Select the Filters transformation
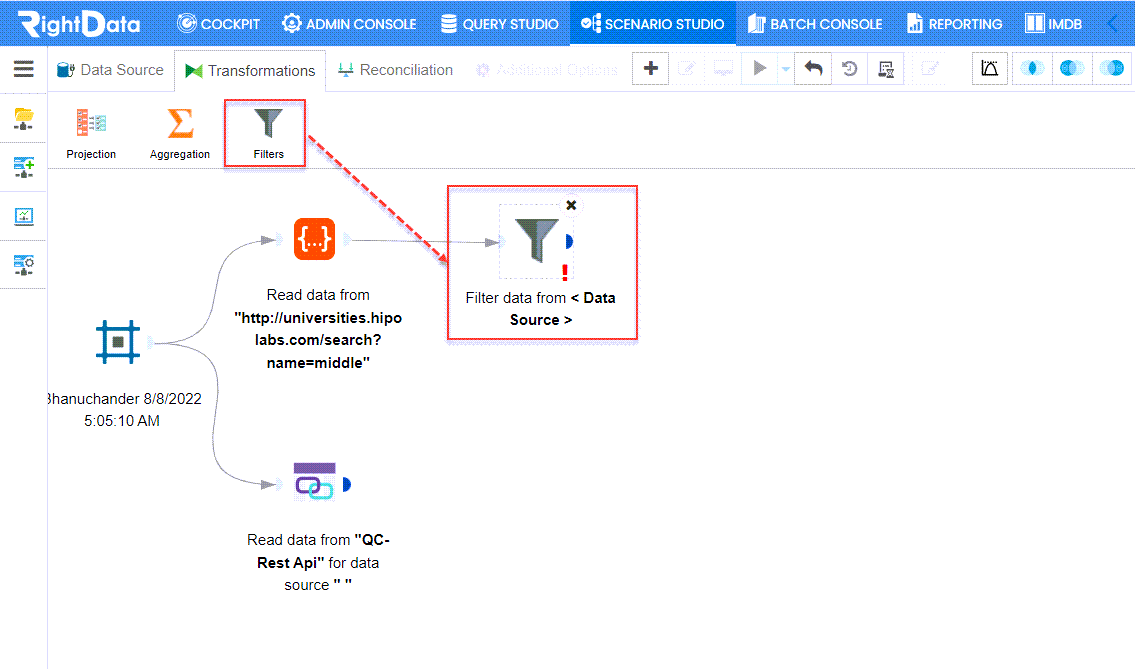Screen dimensions: 1135x669 268,133
